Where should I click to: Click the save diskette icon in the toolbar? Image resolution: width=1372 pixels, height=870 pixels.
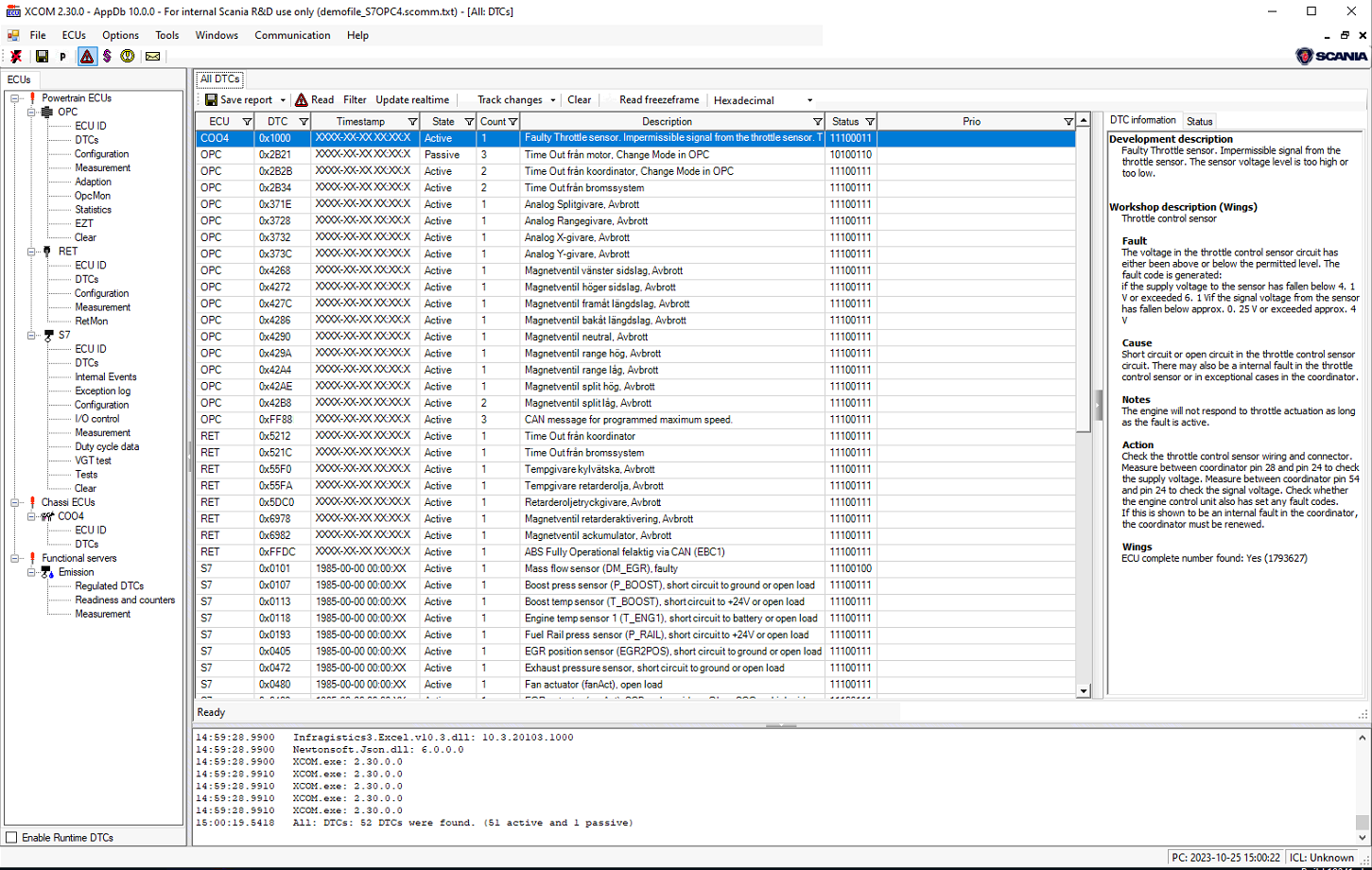pos(42,56)
